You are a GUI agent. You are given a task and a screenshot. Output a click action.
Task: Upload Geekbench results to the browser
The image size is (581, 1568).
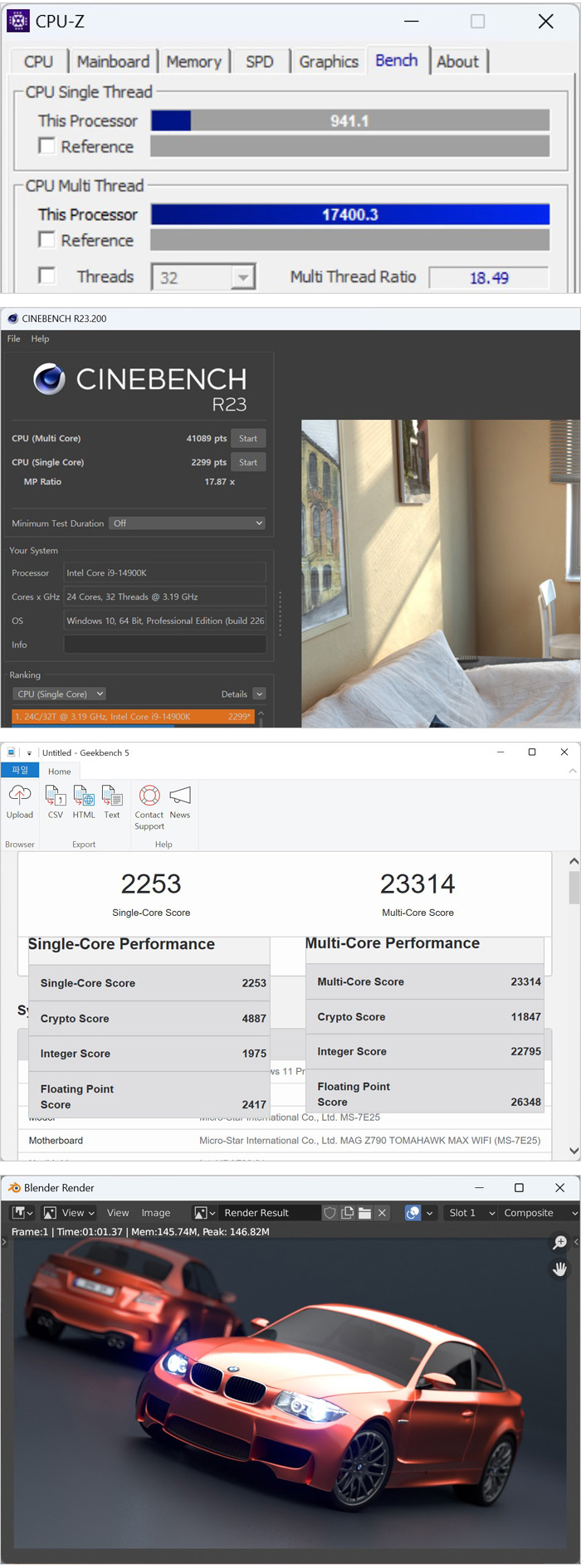click(x=20, y=802)
